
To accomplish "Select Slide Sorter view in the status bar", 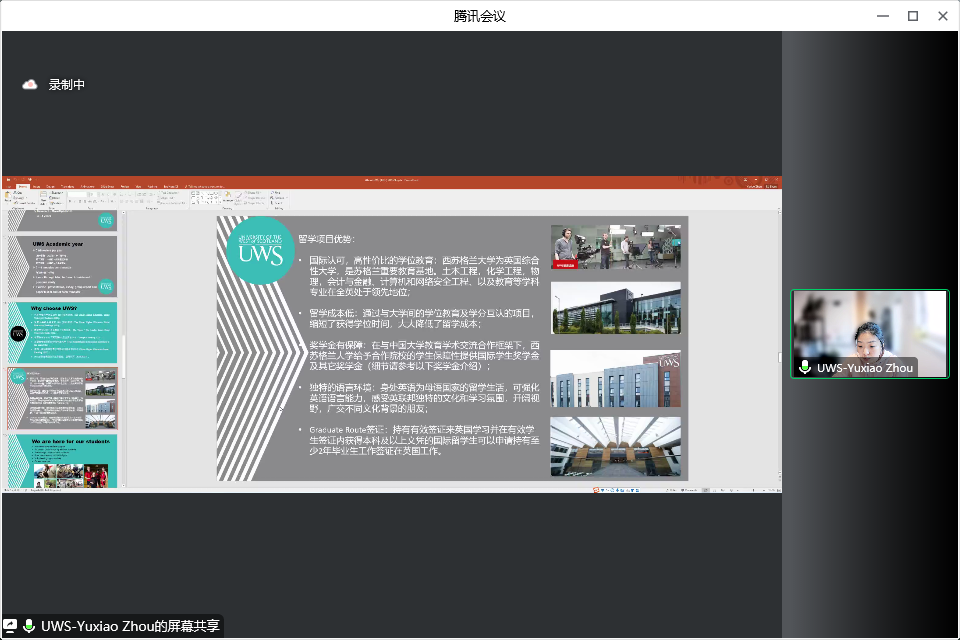I will pyautogui.click(x=714, y=490).
